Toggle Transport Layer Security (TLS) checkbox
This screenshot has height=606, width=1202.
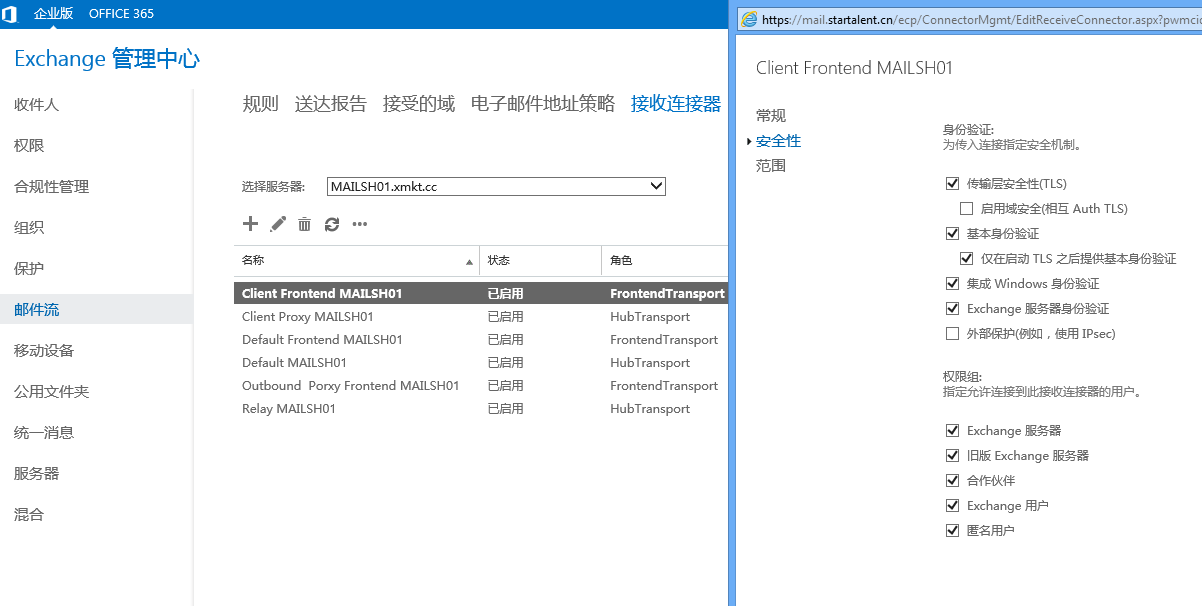tap(952, 184)
